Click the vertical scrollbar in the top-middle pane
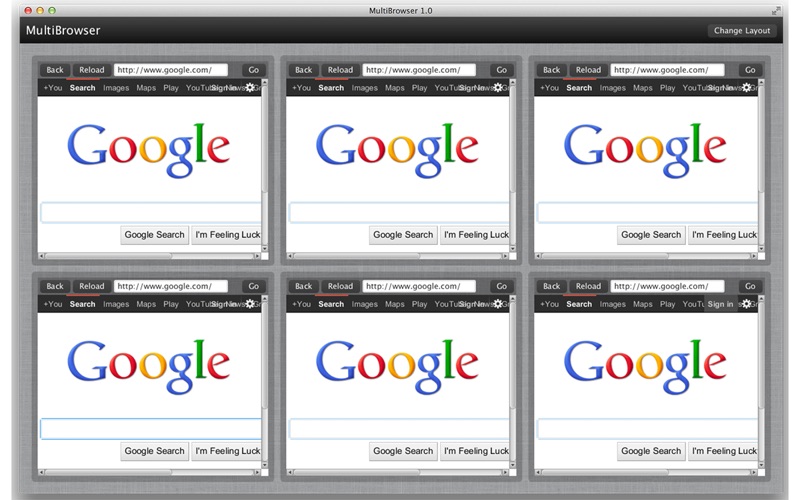This screenshot has height=500, width=800. (x=513, y=165)
